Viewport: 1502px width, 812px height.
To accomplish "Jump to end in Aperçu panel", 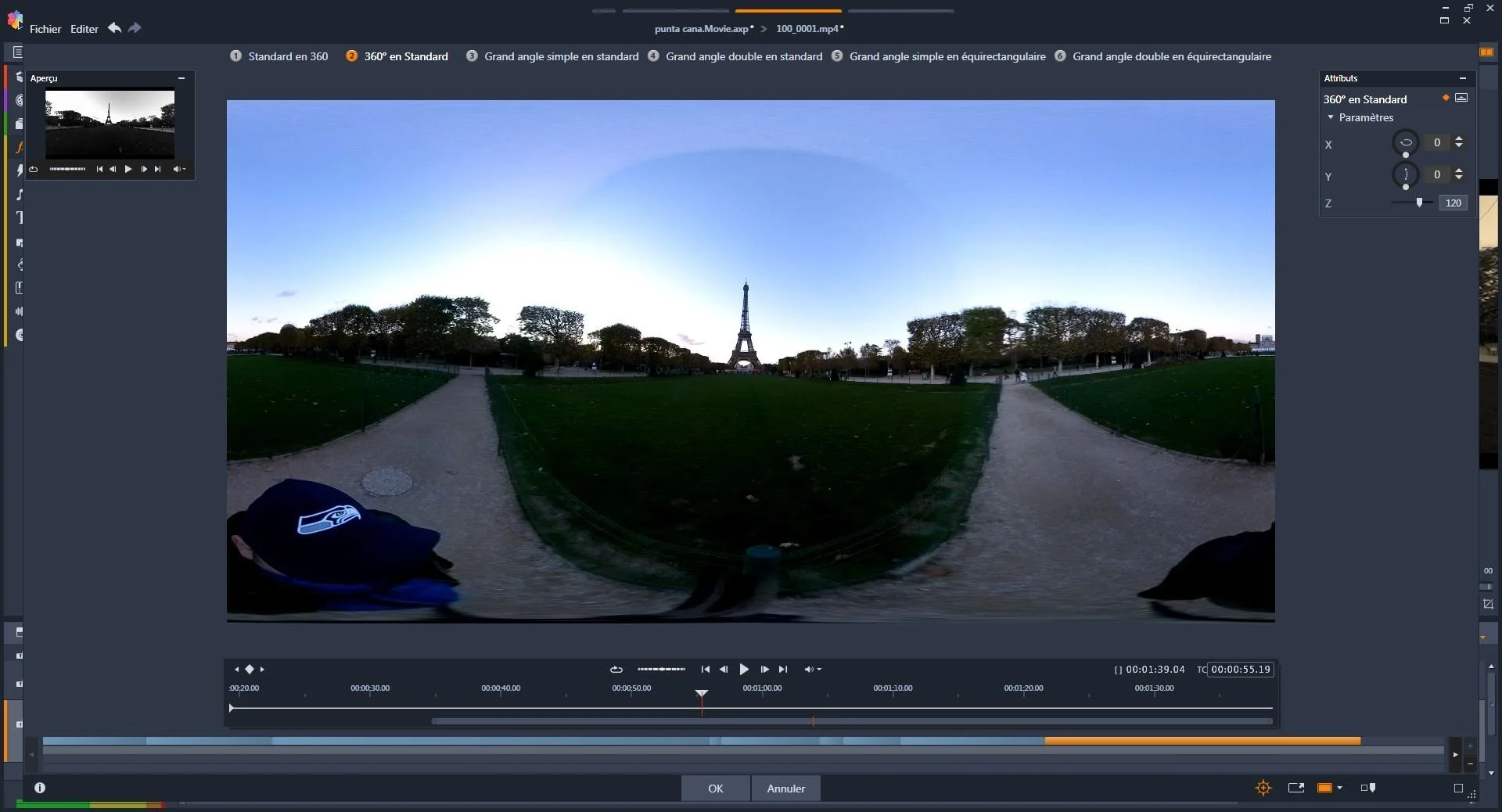I will click(x=158, y=169).
